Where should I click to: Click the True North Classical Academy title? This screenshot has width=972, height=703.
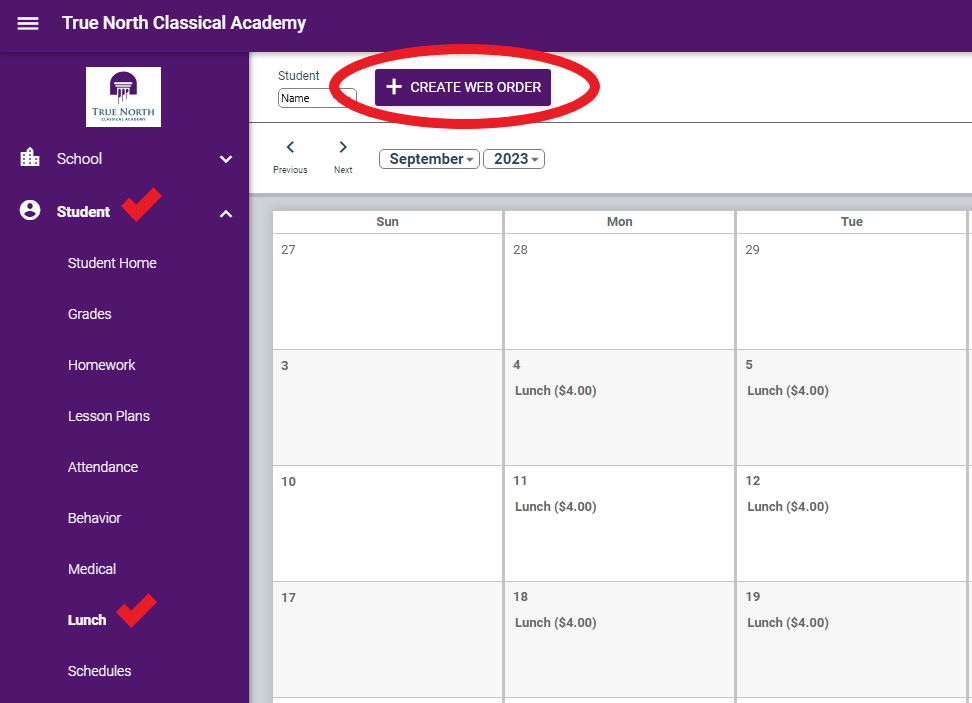[184, 23]
